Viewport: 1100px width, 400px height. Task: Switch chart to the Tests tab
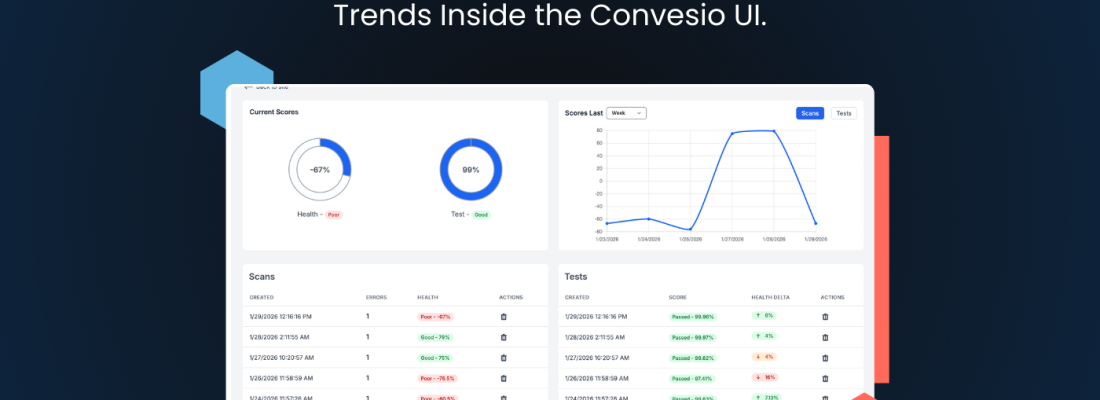[x=844, y=113]
